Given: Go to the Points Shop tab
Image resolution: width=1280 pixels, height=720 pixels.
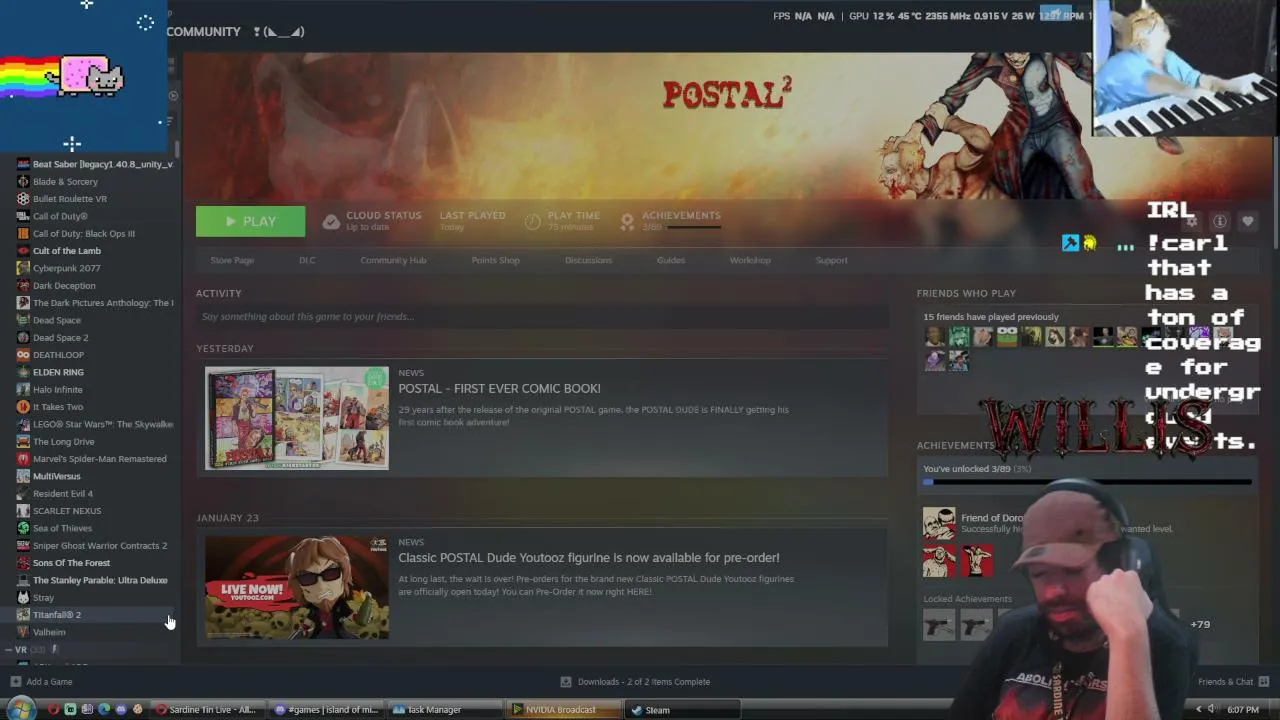Looking at the screenshot, I should tap(495, 260).
